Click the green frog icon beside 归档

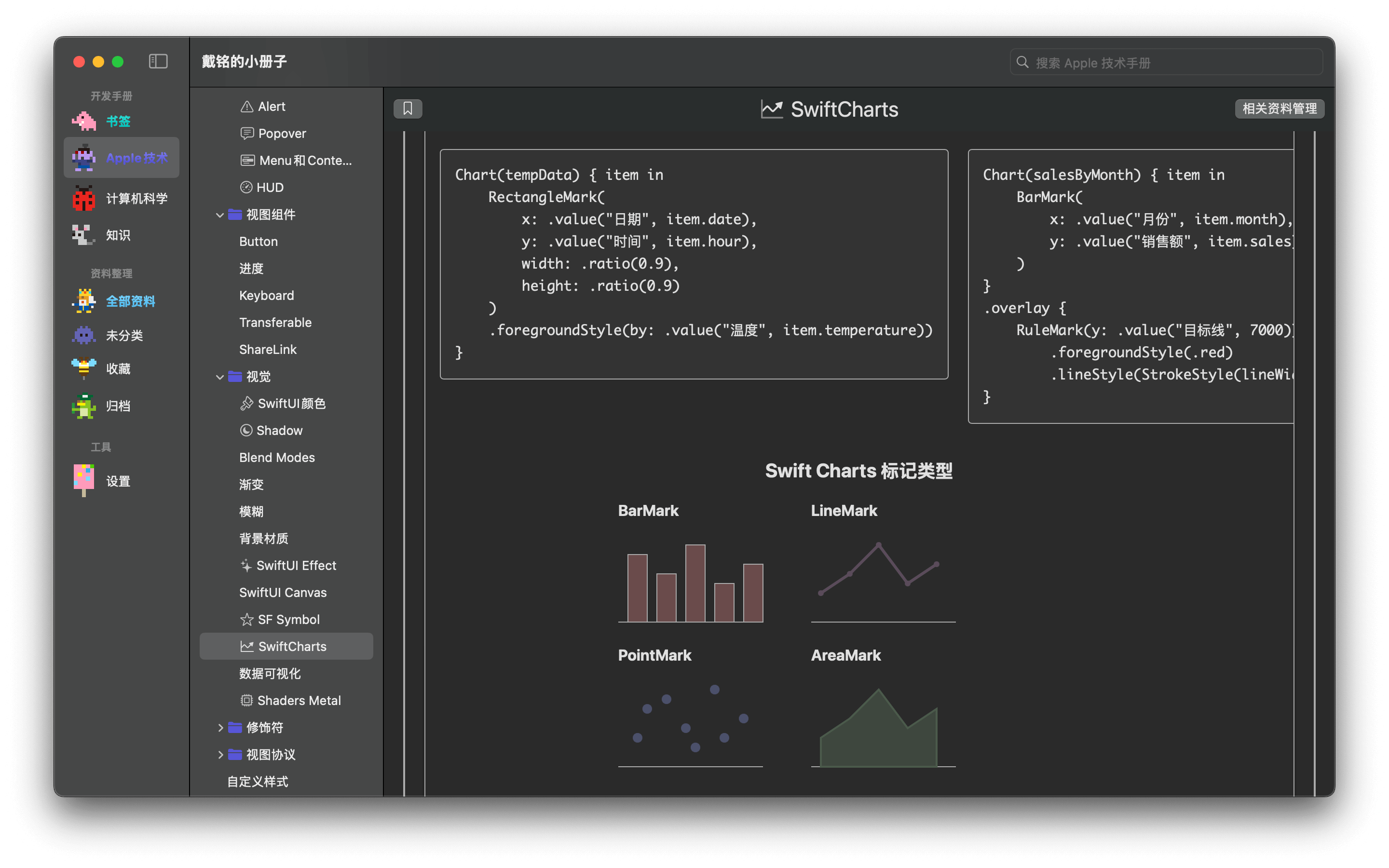point(84,406)
